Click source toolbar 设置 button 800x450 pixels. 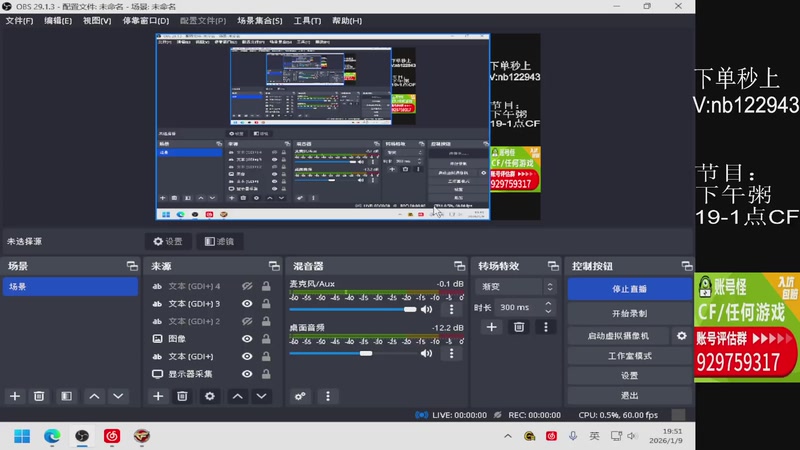(168, 241)
